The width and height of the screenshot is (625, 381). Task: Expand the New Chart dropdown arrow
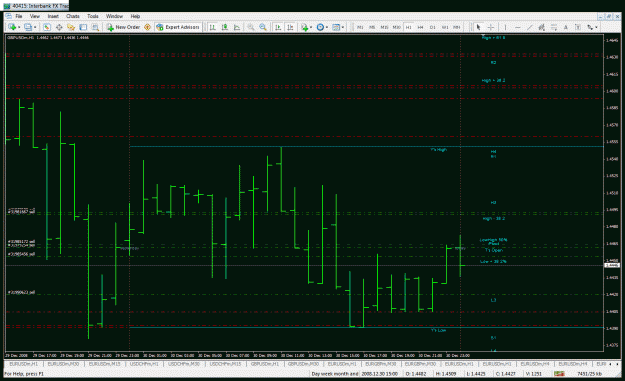(x=19, y=27)
